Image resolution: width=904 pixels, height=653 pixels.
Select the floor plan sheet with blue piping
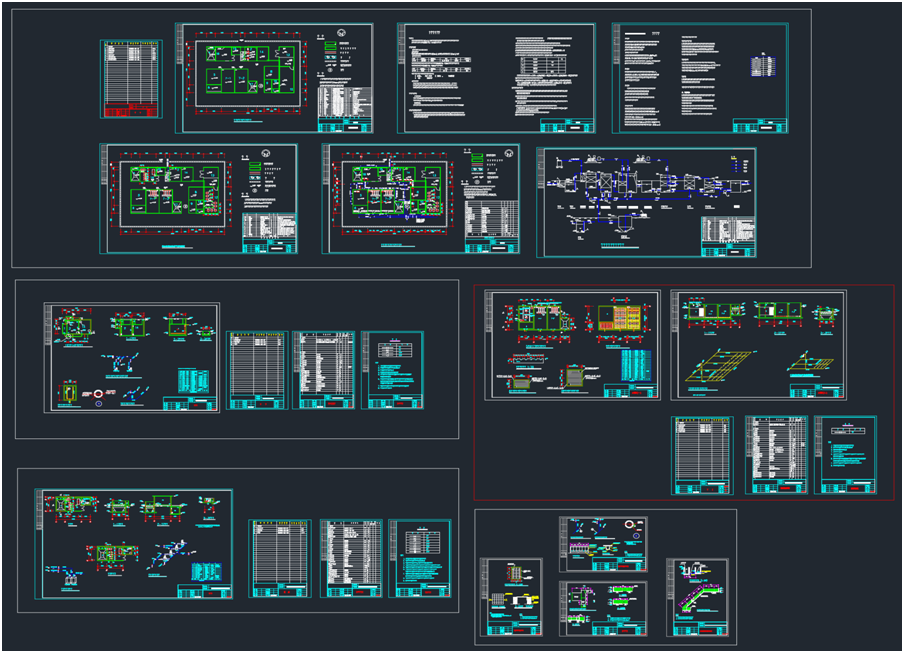point(421,198)
